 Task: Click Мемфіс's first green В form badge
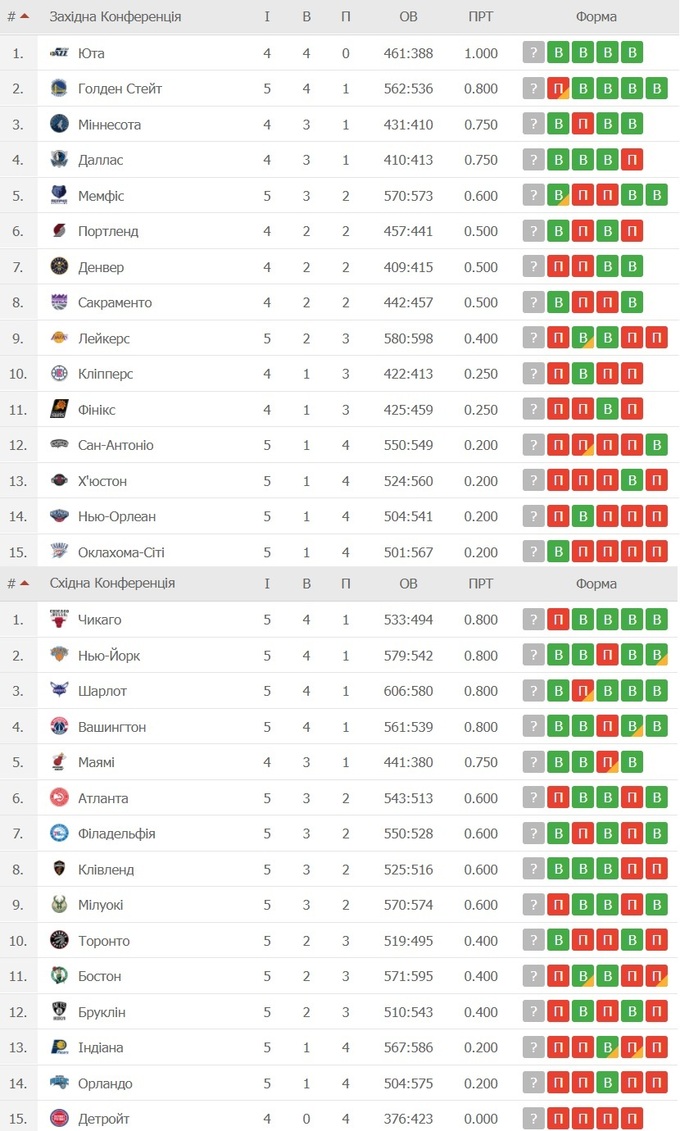pyautogui.click(x=559, y=196)
